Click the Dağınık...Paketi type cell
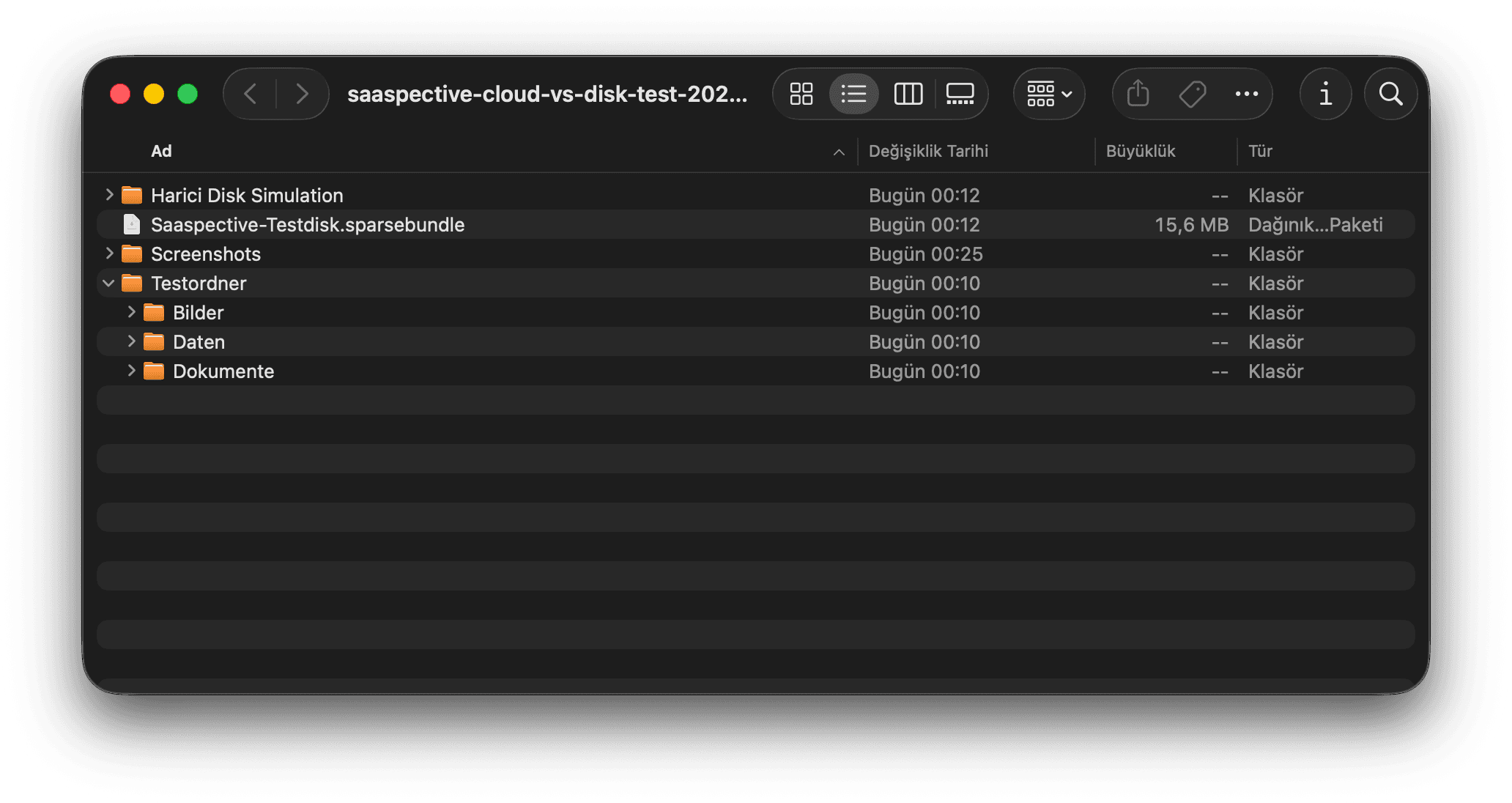1512x803 pixels. (1316, 224)
